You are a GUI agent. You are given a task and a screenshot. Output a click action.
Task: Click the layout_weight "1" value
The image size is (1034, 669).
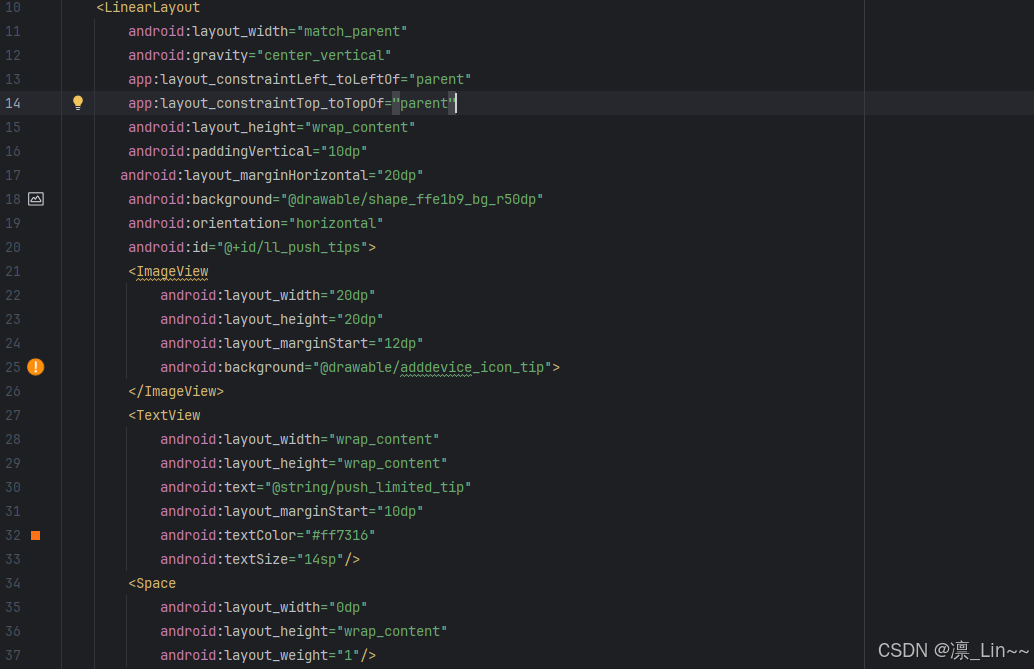tap(348, 656)
